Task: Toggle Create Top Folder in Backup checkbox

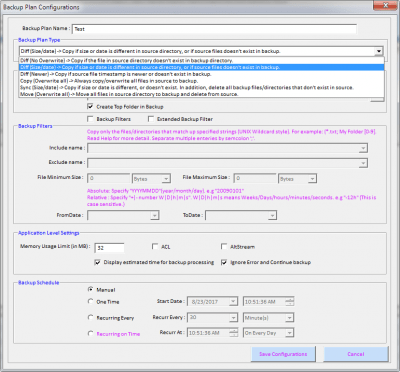Action: [x=90, y=107]
